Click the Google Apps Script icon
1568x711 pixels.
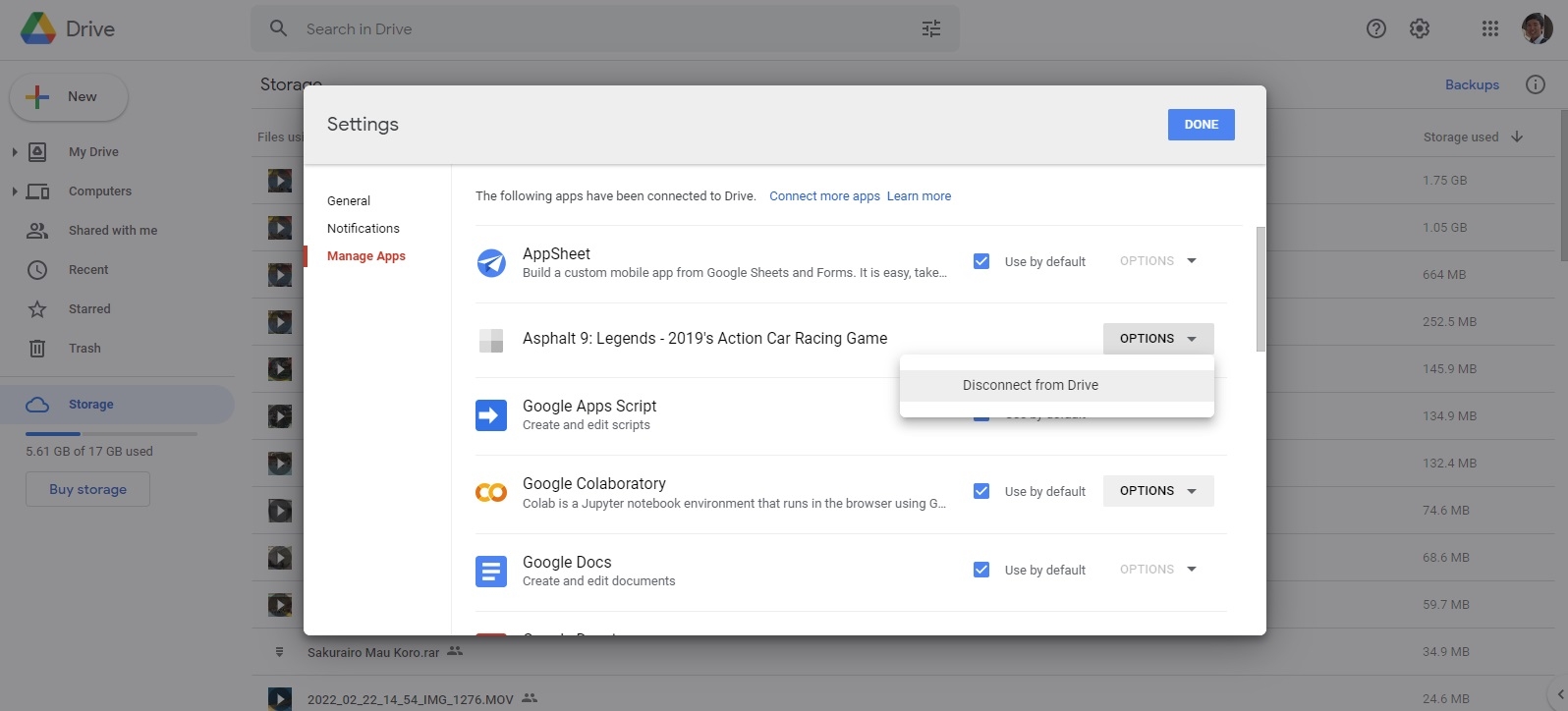pos(491,415)
